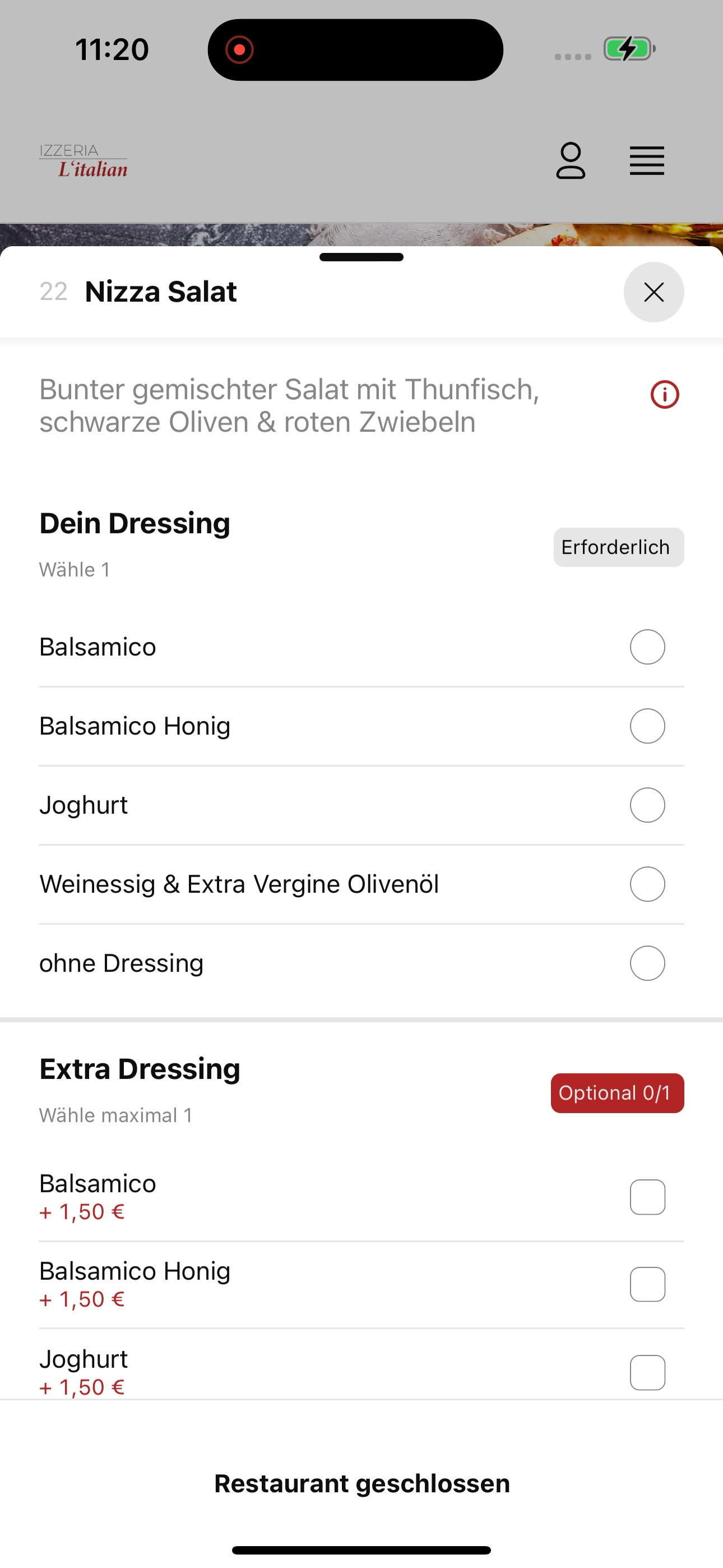This screenshot has width=723, height=1568.
Task: Tap the battery charging indicator
Action: [x=629, y=49]
